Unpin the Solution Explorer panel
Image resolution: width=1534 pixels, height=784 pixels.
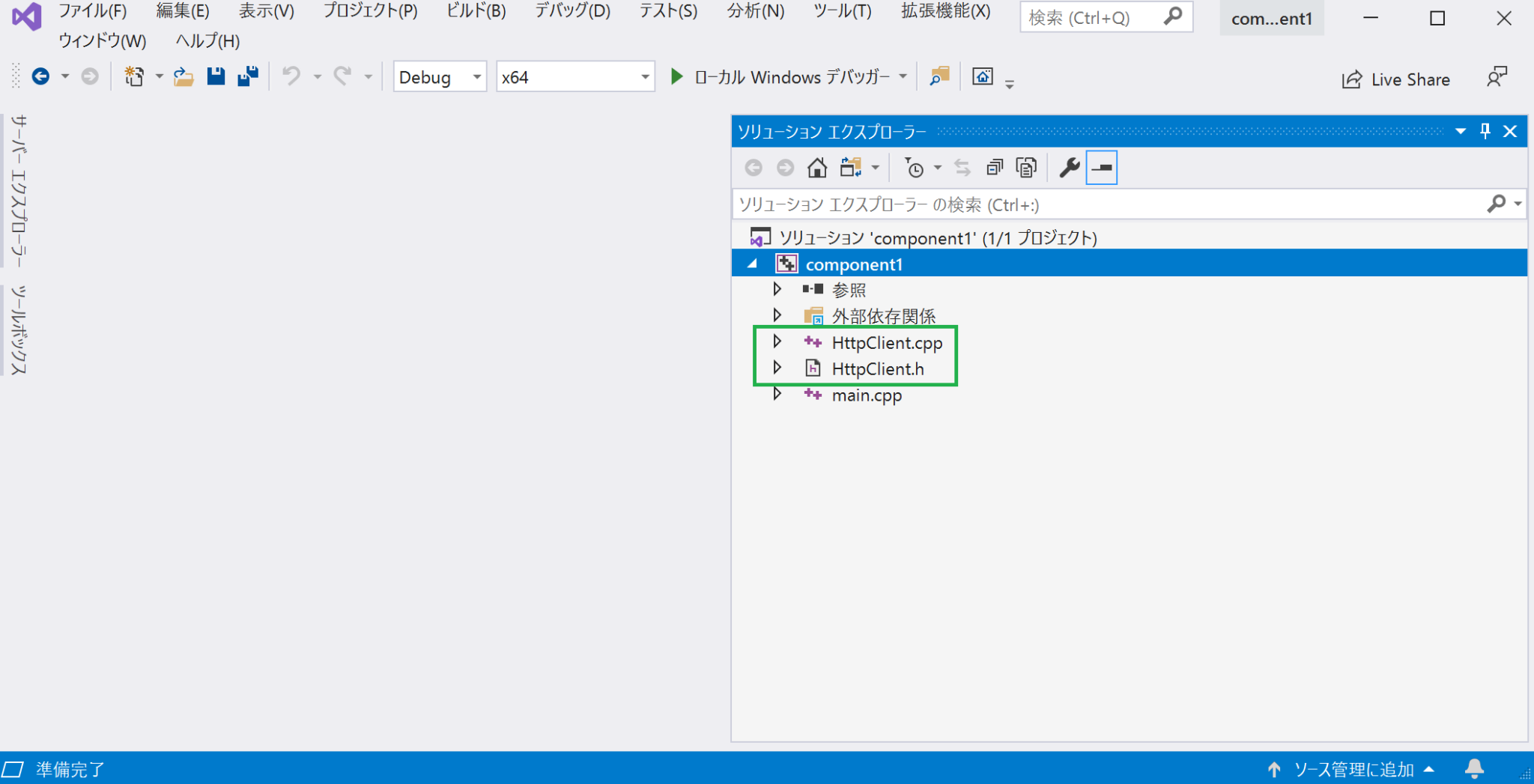[1485, 131]
